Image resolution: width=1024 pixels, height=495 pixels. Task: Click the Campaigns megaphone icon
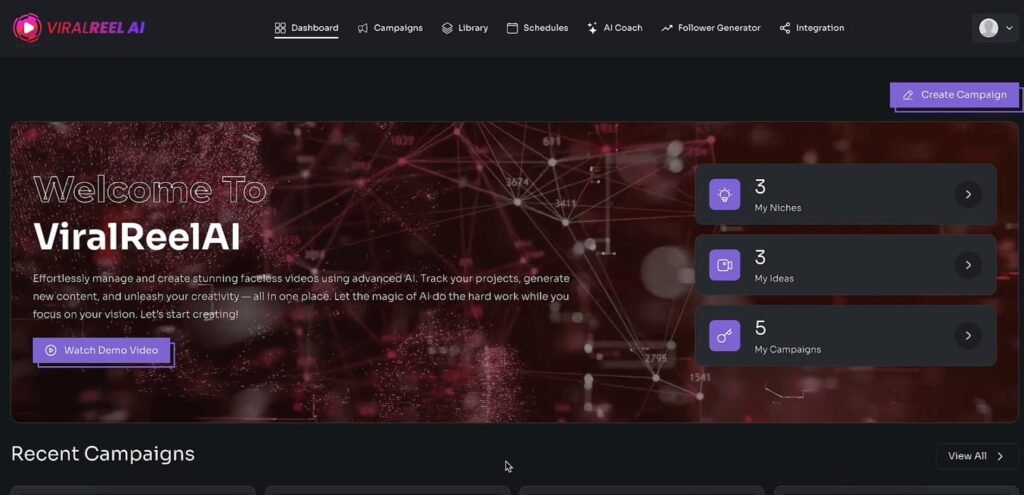(x=362, y=28)
